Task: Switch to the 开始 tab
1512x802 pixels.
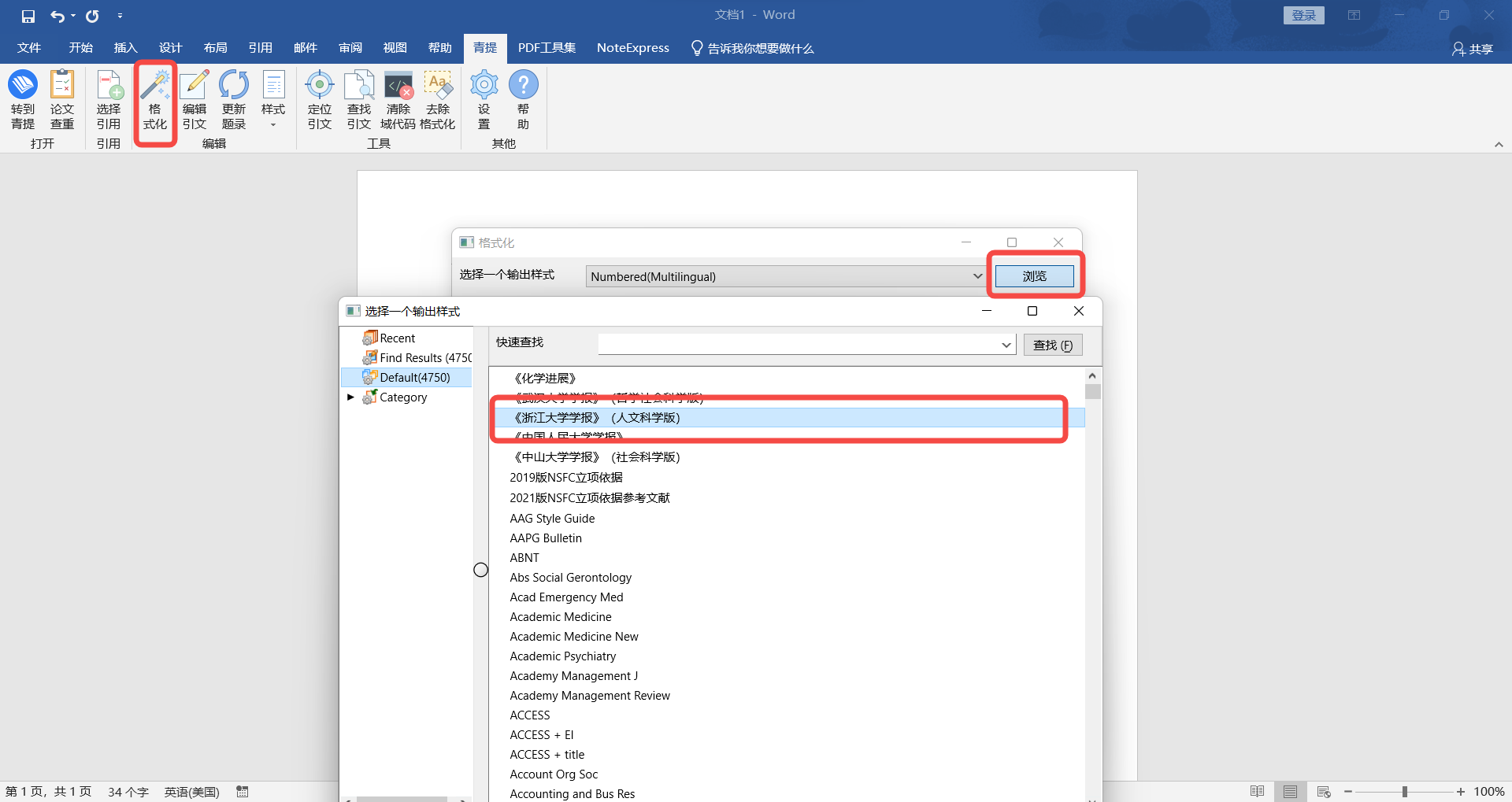Action: tap(81, 48)
